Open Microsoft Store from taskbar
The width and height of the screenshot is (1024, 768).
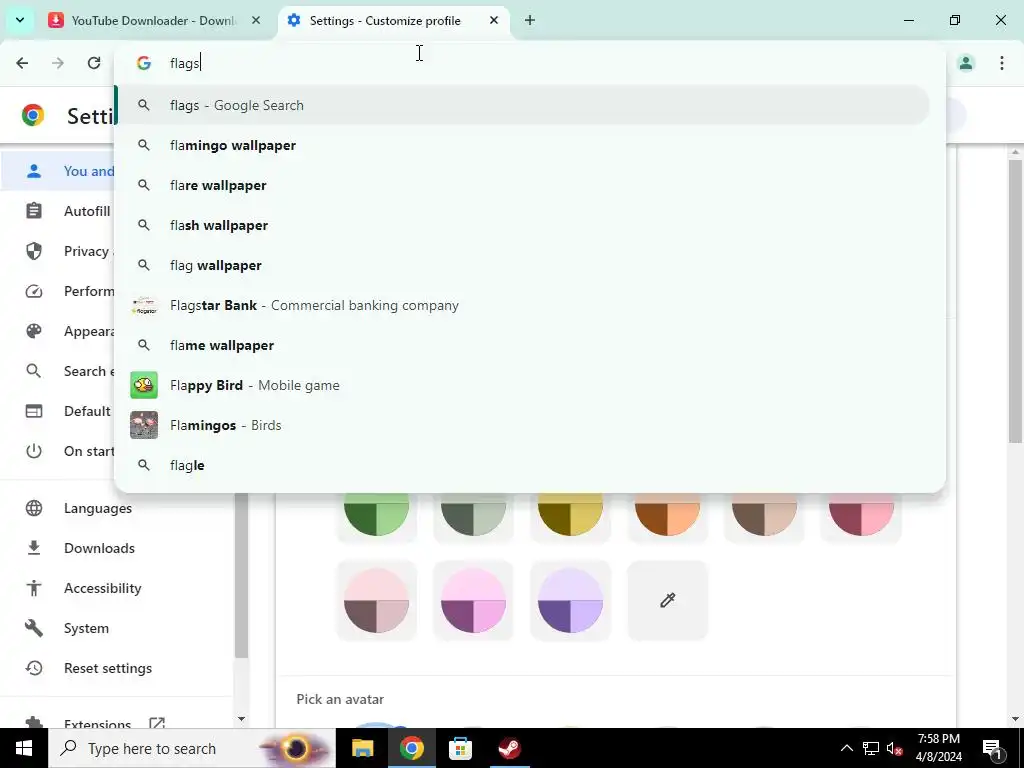click(460, 748)
